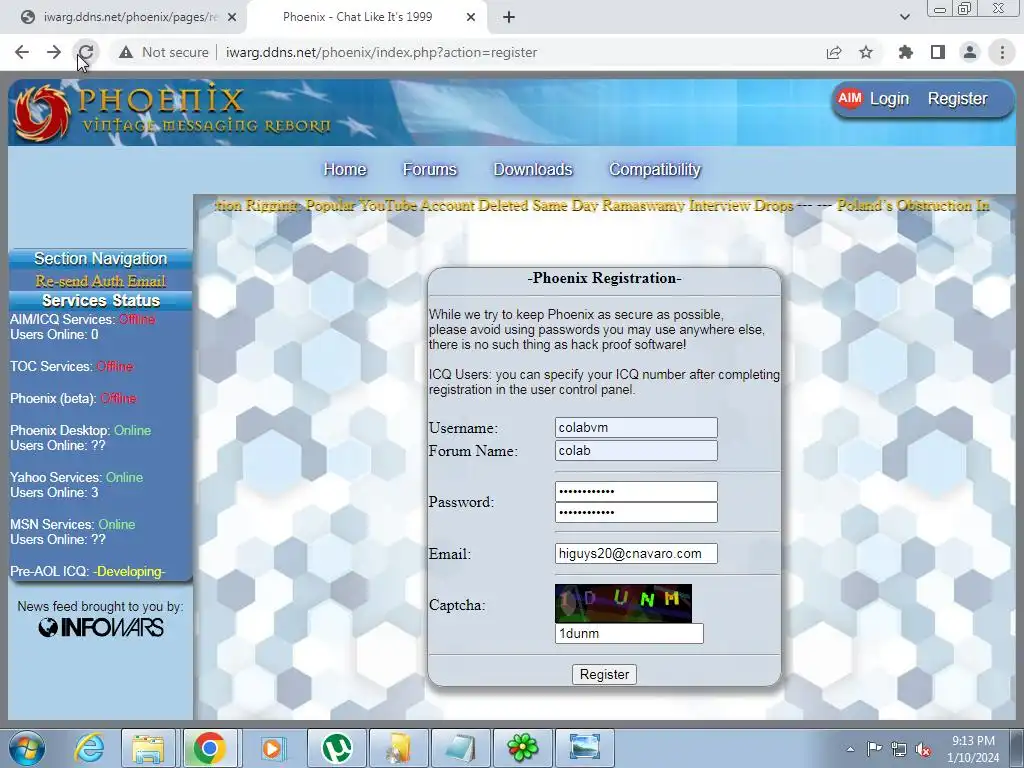
Task: Toggle the Chrome side panel icon
Action: 938,52
